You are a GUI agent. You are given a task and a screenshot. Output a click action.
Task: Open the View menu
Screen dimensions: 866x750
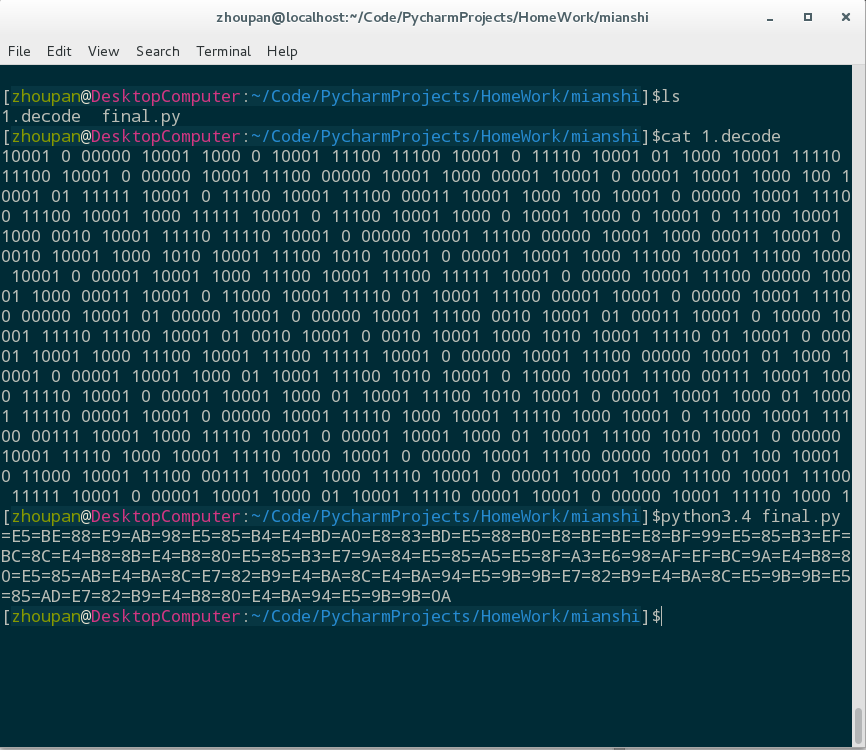(103, 51)
